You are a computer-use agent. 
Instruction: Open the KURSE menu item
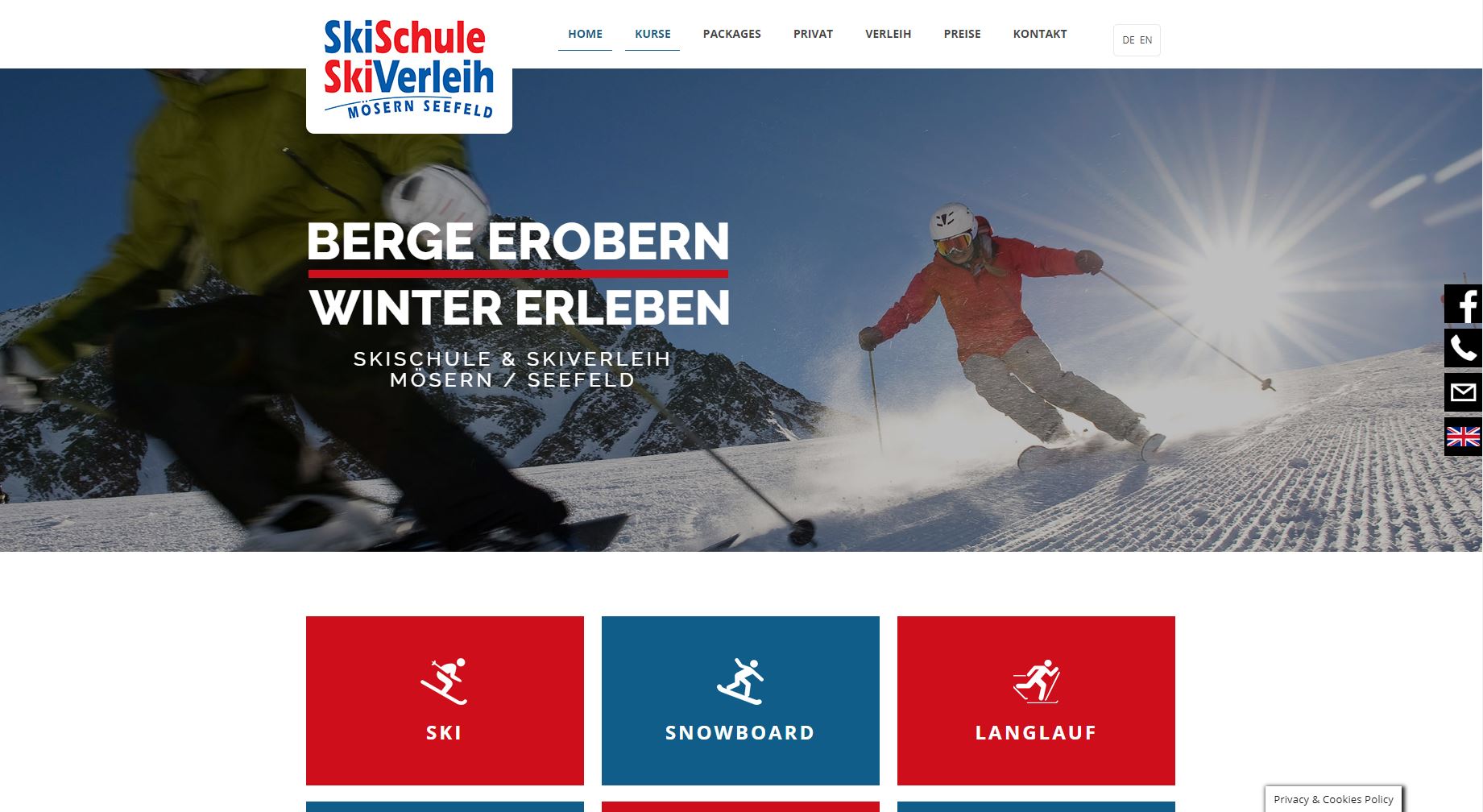[652, 34]
